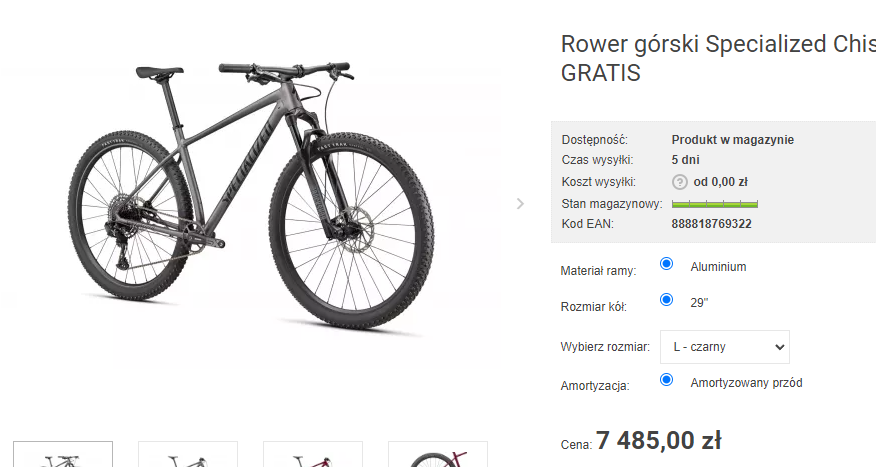Open the Wybierz rozmiar size dropdown

click(x=725, y=347)
